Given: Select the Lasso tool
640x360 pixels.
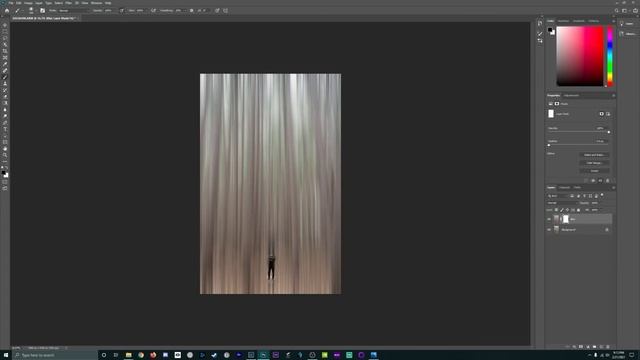Looking at the screenshot, I should [x=5, y=38].
